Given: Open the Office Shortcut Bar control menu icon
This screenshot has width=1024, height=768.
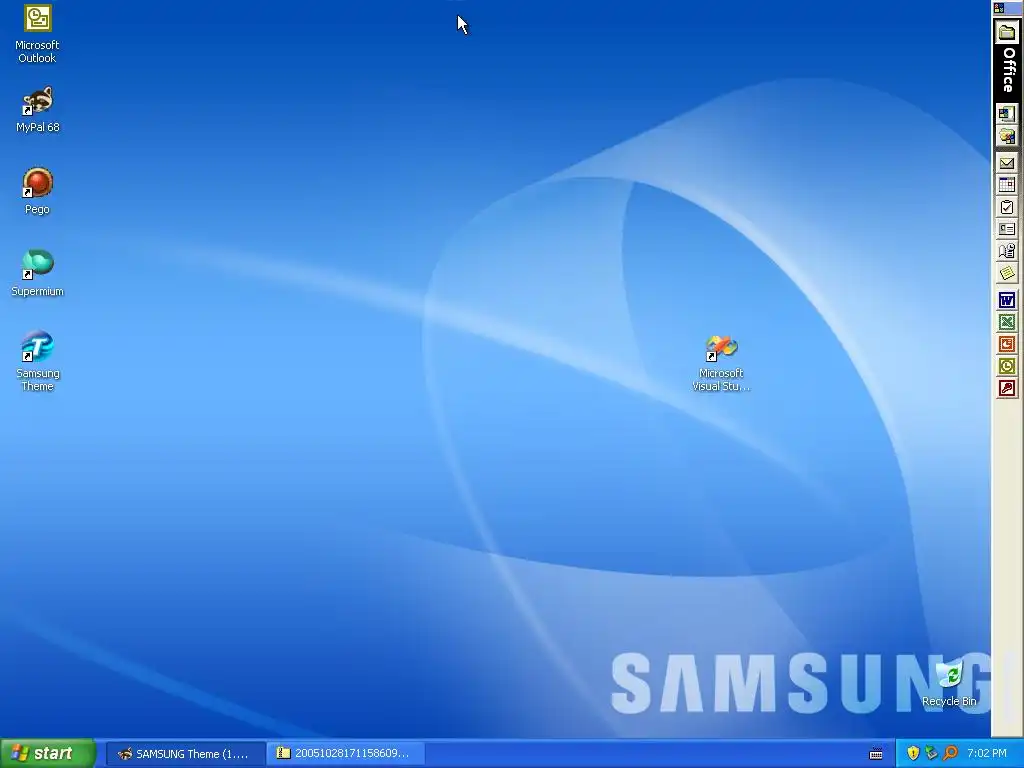Looking at the screenshot, I should pyautogui.click(x=999, y=8).
